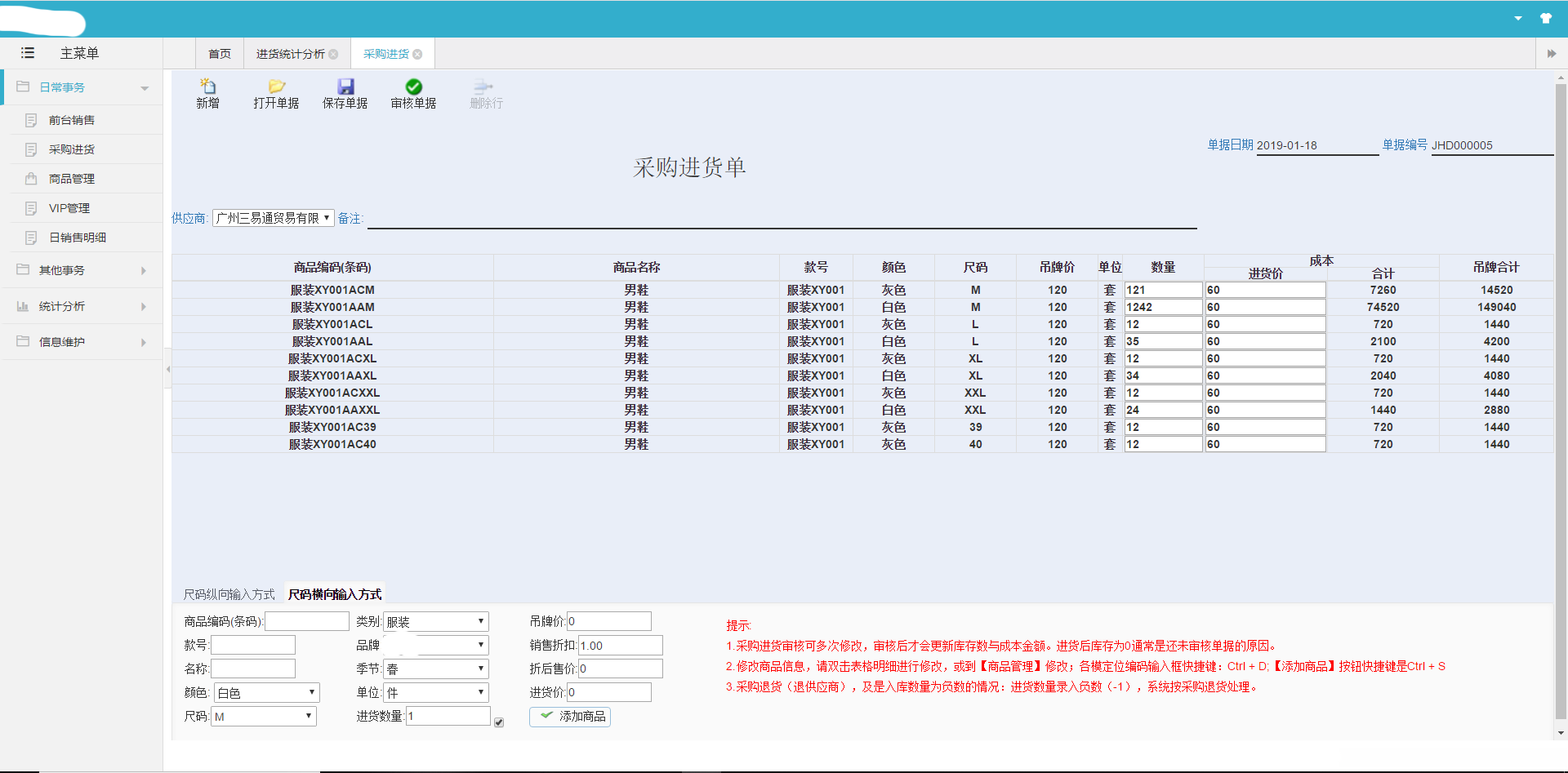Screen dimensions: 1568x773
Task: Click the scrollbar down arrow on the right
Action: click(1561, 734)
